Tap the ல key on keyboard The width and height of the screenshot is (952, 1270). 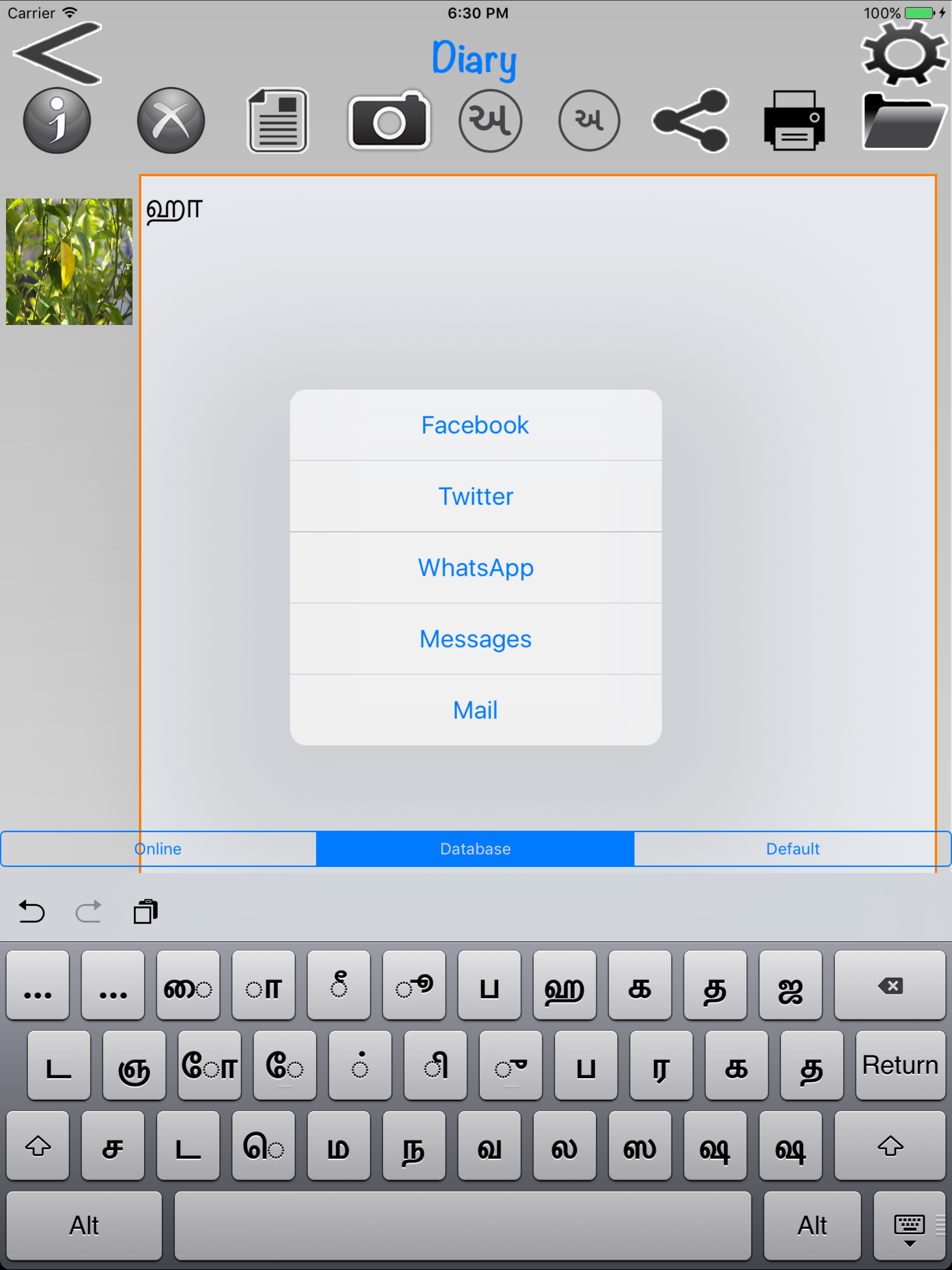pyautogui.click(x=564, y=1146)
